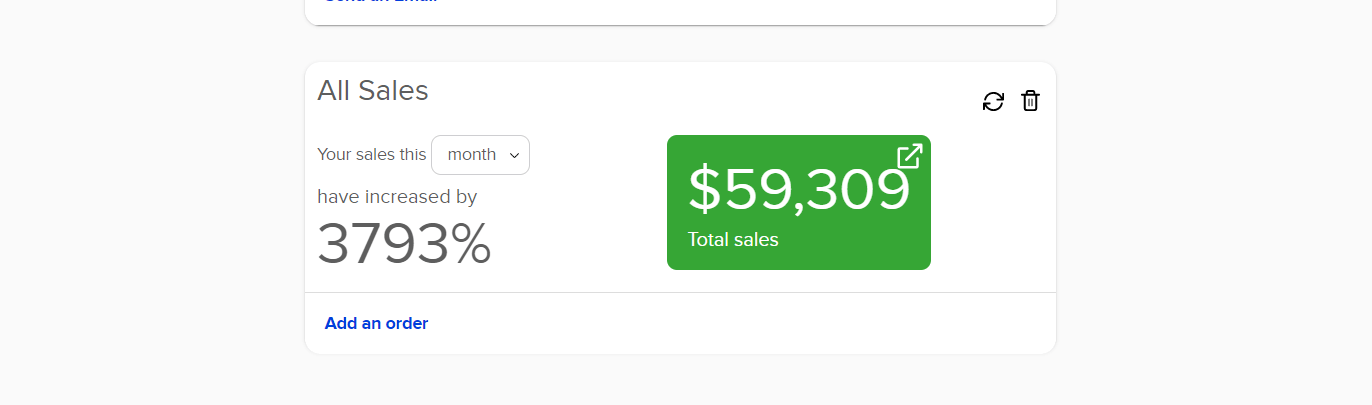This screenshot has height=405, width=1372.
Task: Click the chevron arrow in the month selector
Action: pyautogui.click(x=514, y=155)
